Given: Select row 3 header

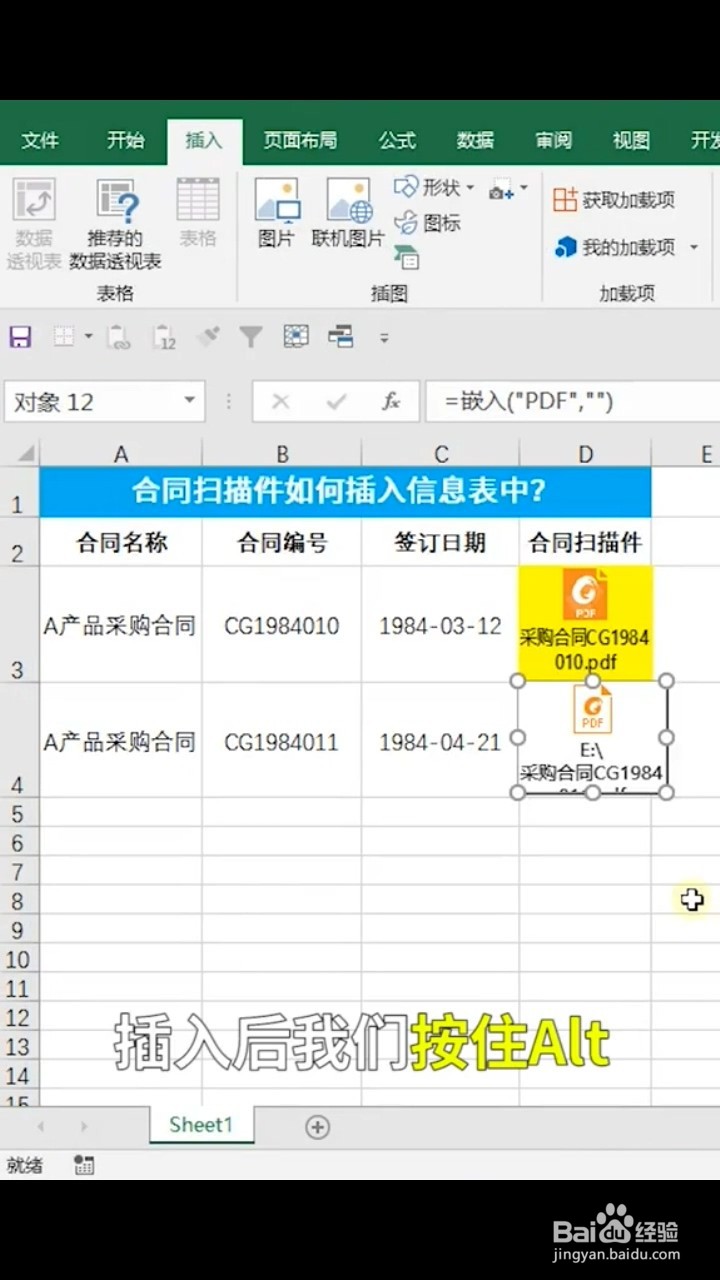Looking at the screenshot, I should [x=19, y=625].
